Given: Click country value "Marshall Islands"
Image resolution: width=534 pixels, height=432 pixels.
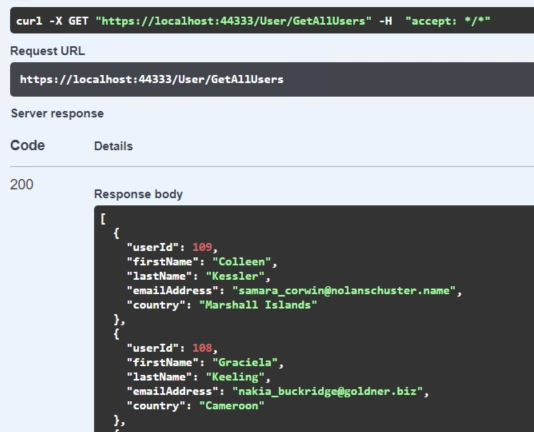Looking at the screenshot, I should tap(258, 305).
